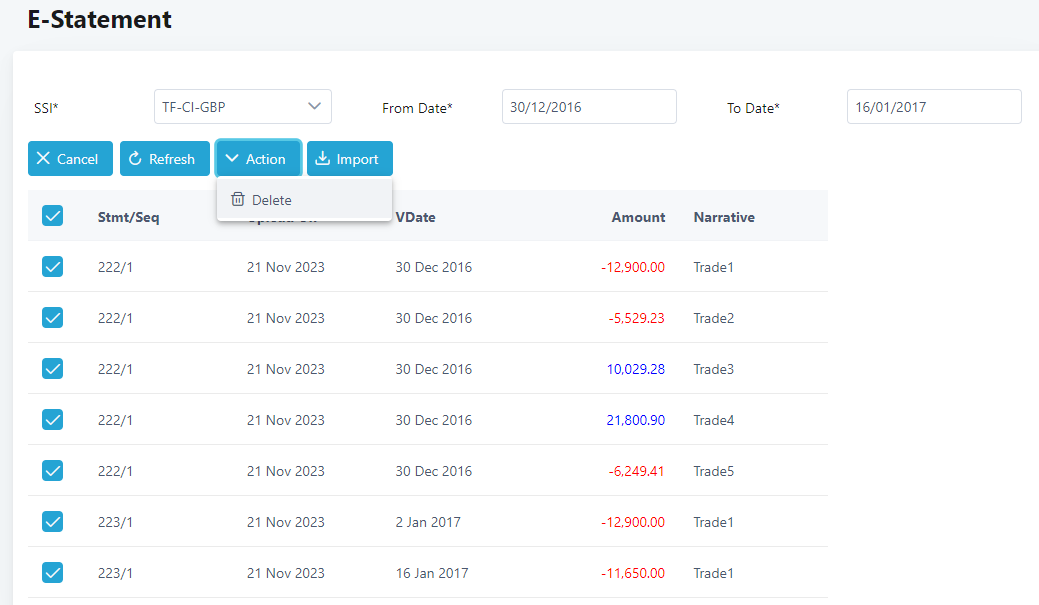Sort by the Amount column header
This screenshot has width=1039, height=605.
point(638,217)
